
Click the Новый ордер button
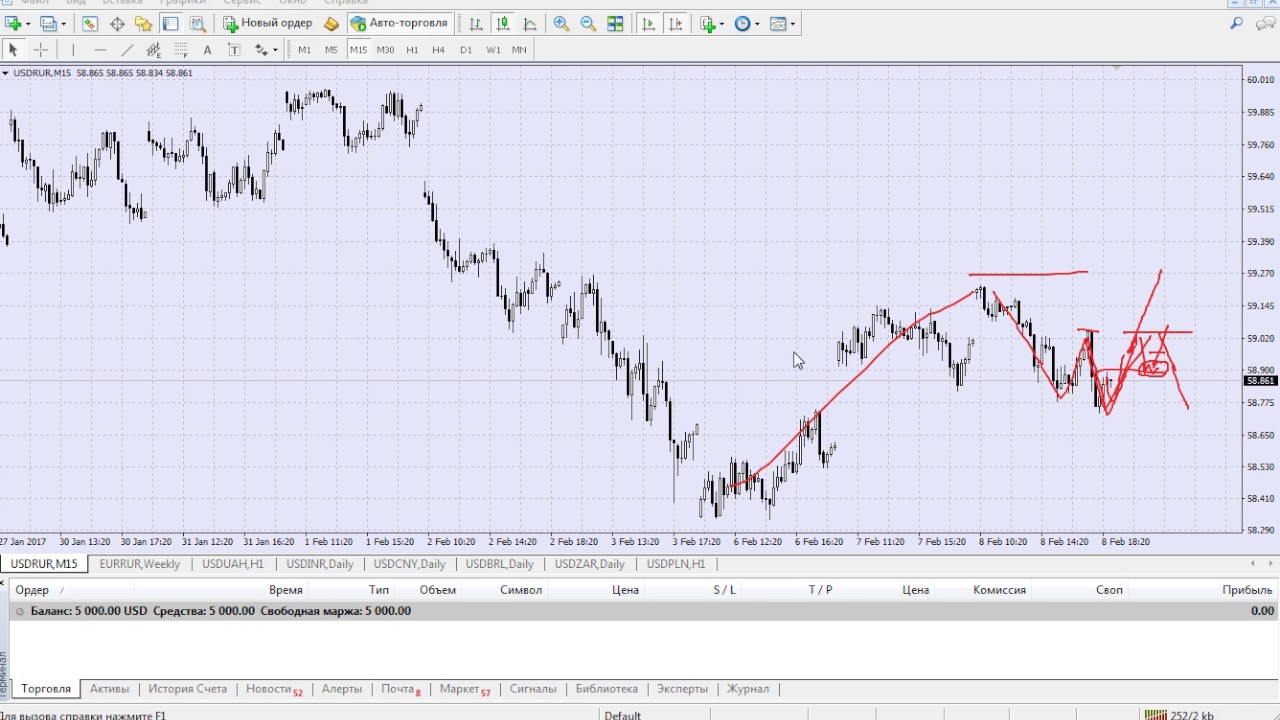pos(267,23)
